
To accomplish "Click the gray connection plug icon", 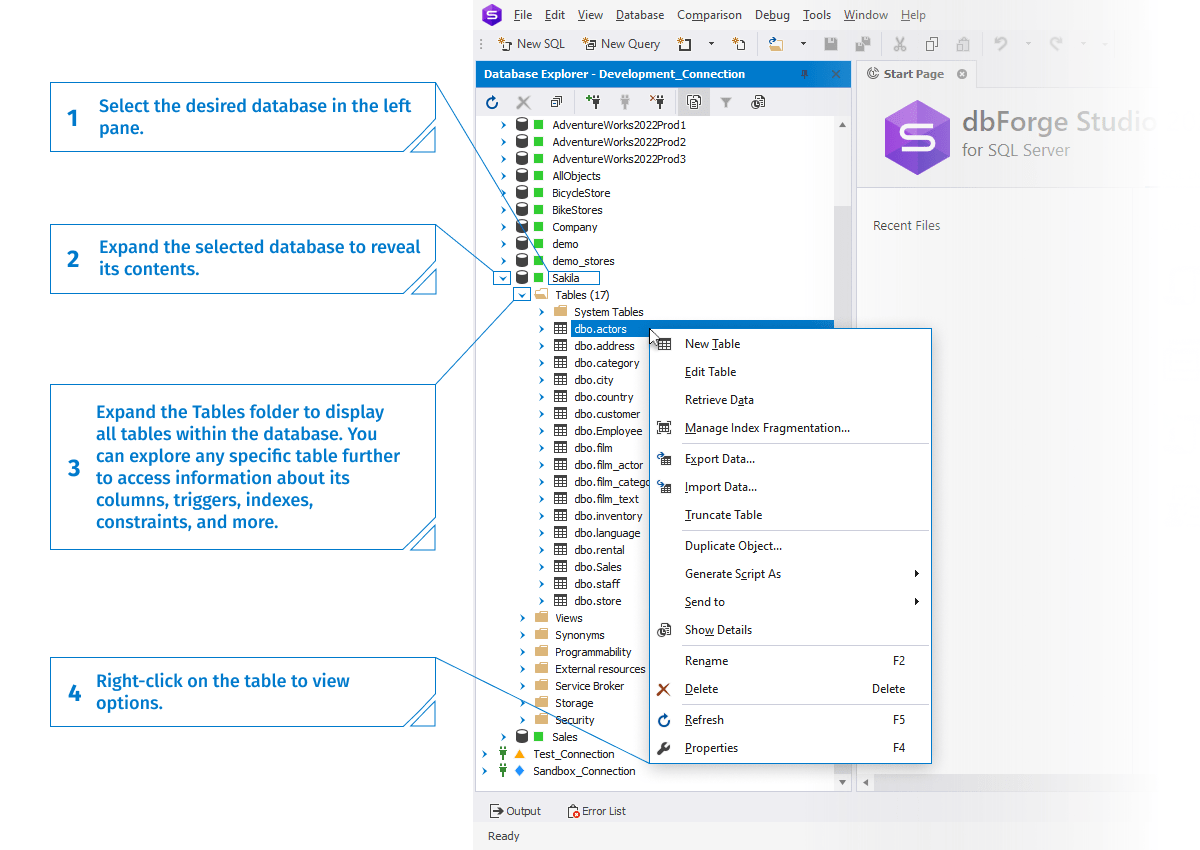I will [x=625, y=101].
